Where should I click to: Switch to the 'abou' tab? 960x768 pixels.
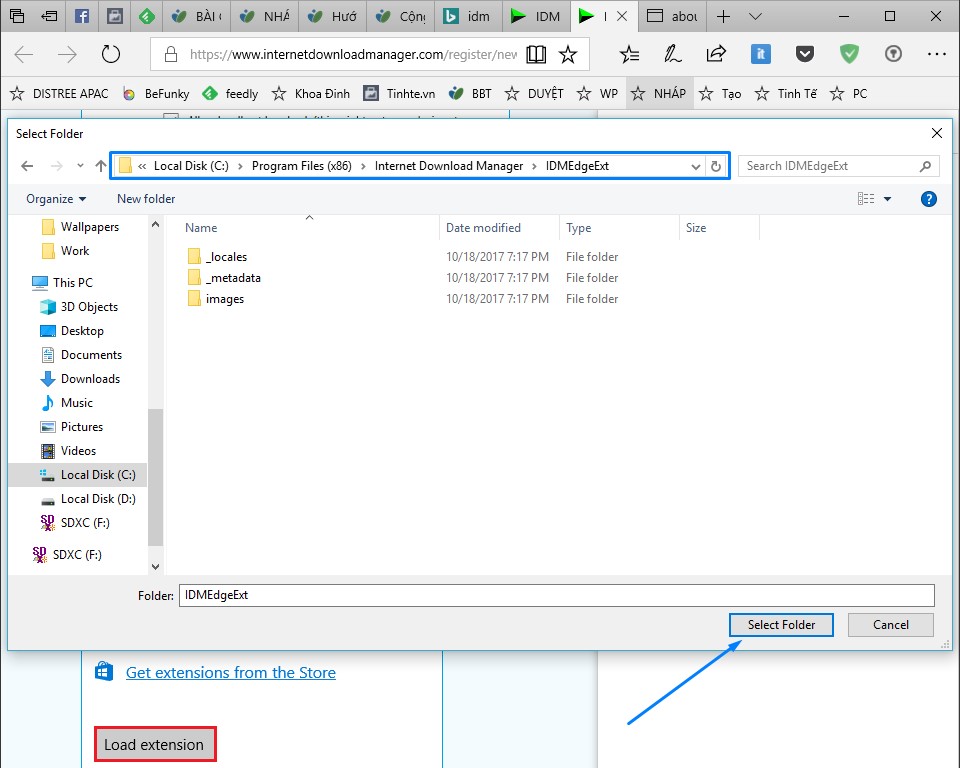click(673, 16)
